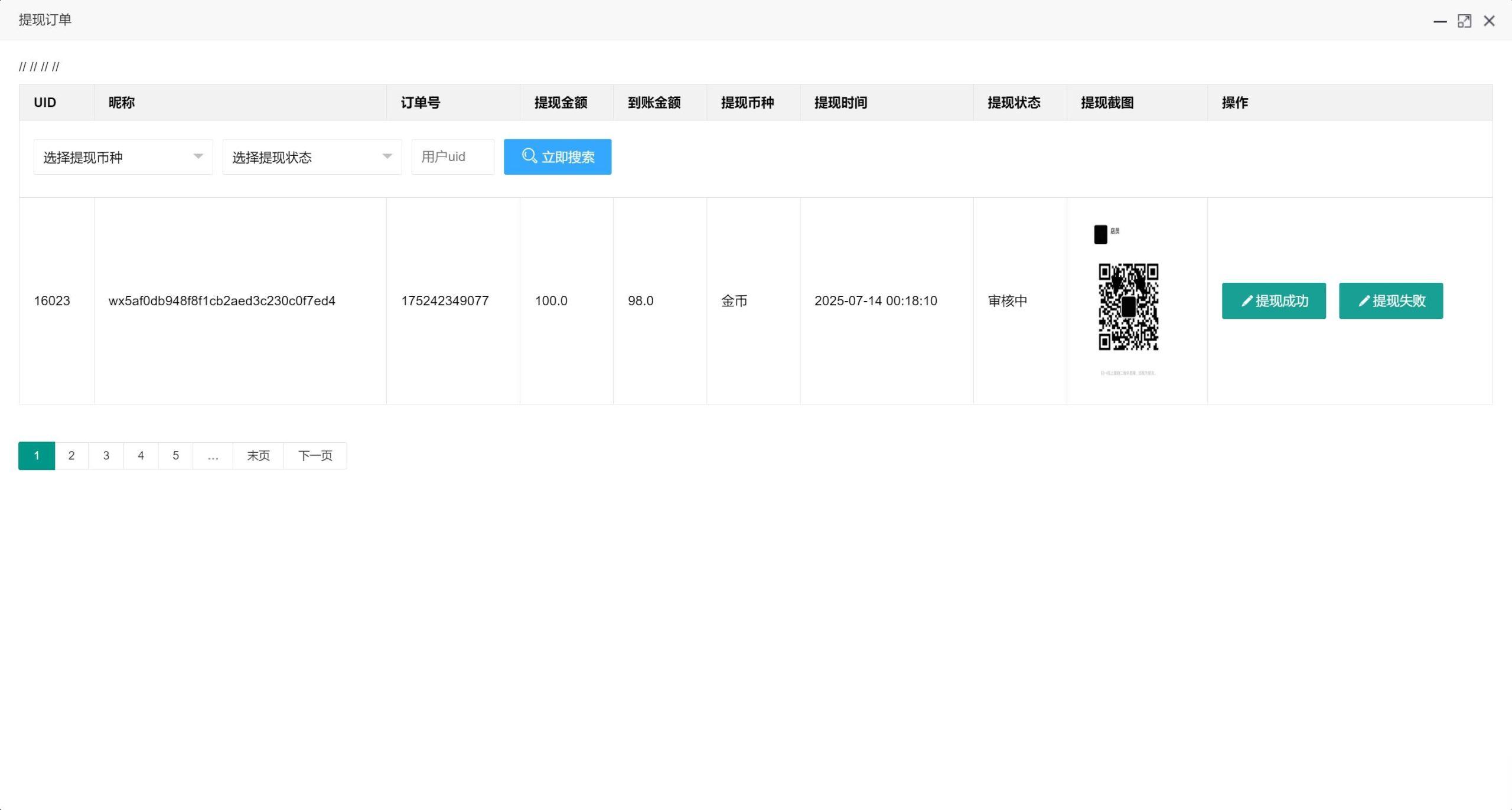Click the pencil icon on 提现成功 button

[x=1246, y=301]
